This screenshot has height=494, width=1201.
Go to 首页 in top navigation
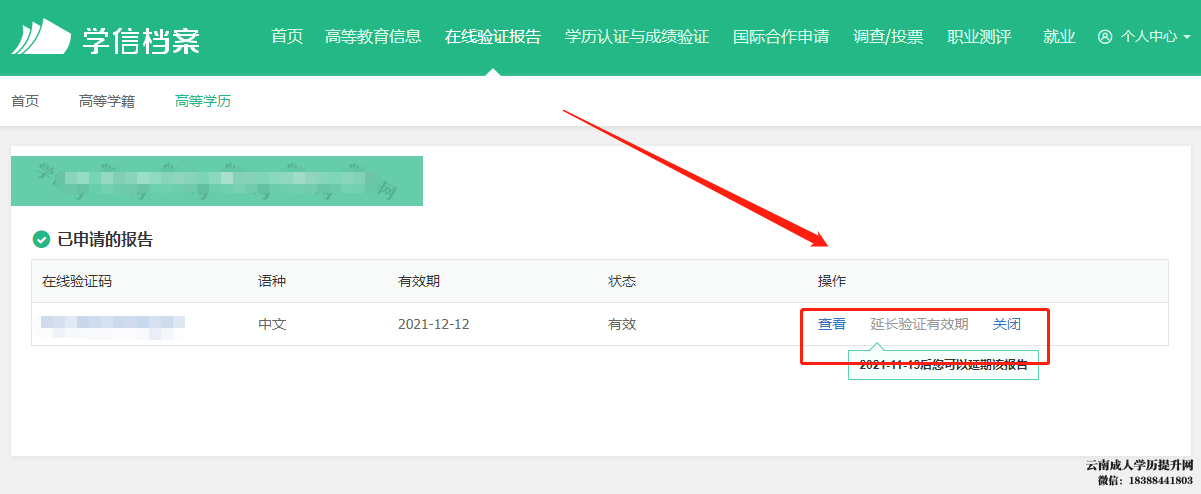pos(287,37)
